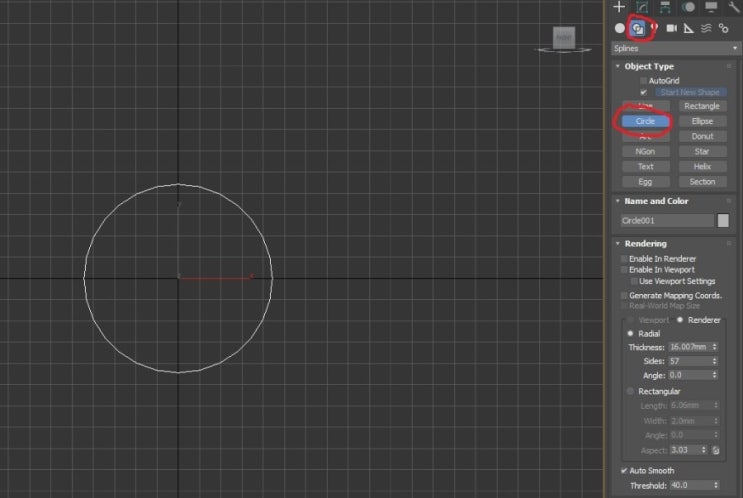This screenshot has width=743, height=498.
Task: Collapse the Object Type rollout
Action: point(649,66)
